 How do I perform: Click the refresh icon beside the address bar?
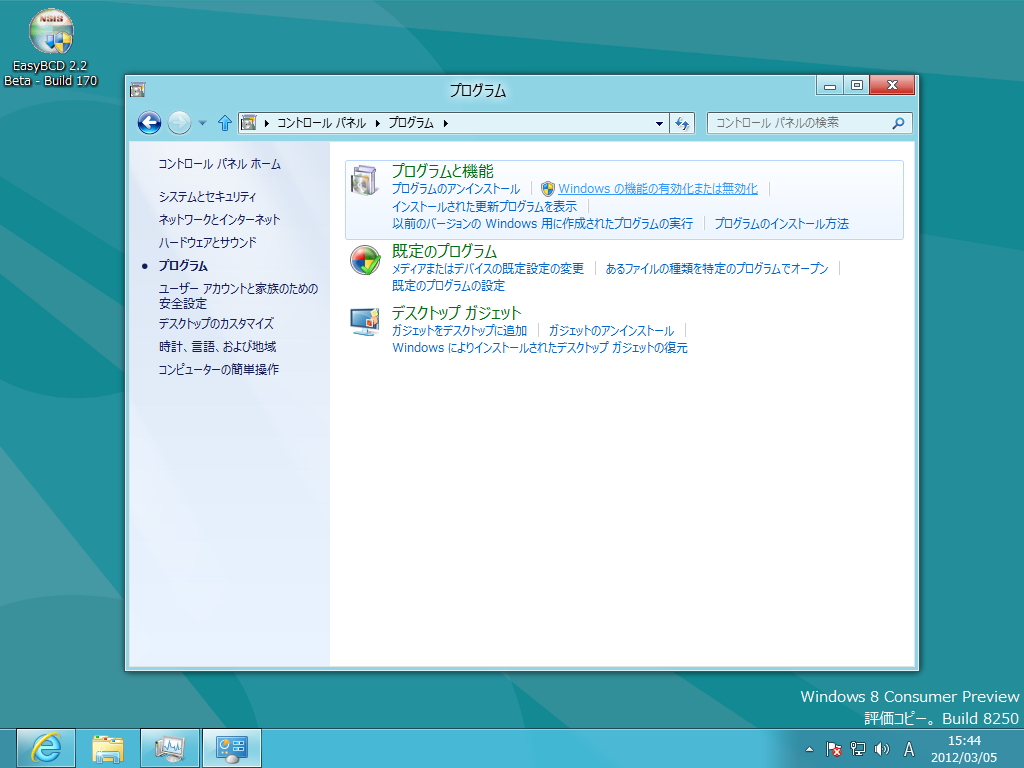pos(682,123)
